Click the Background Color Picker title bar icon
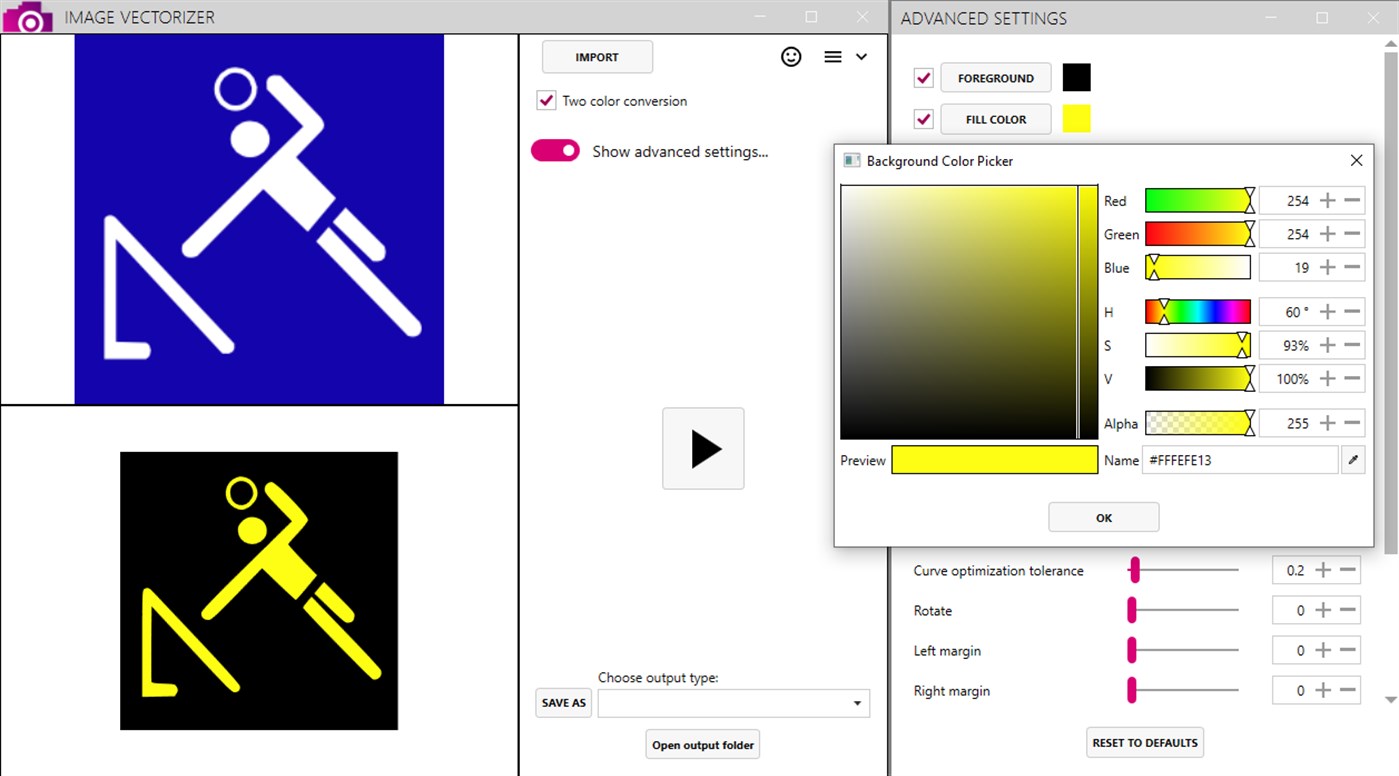Image resolution: width=1399 pixels, height=776 pixels. (x=851, y=160)
